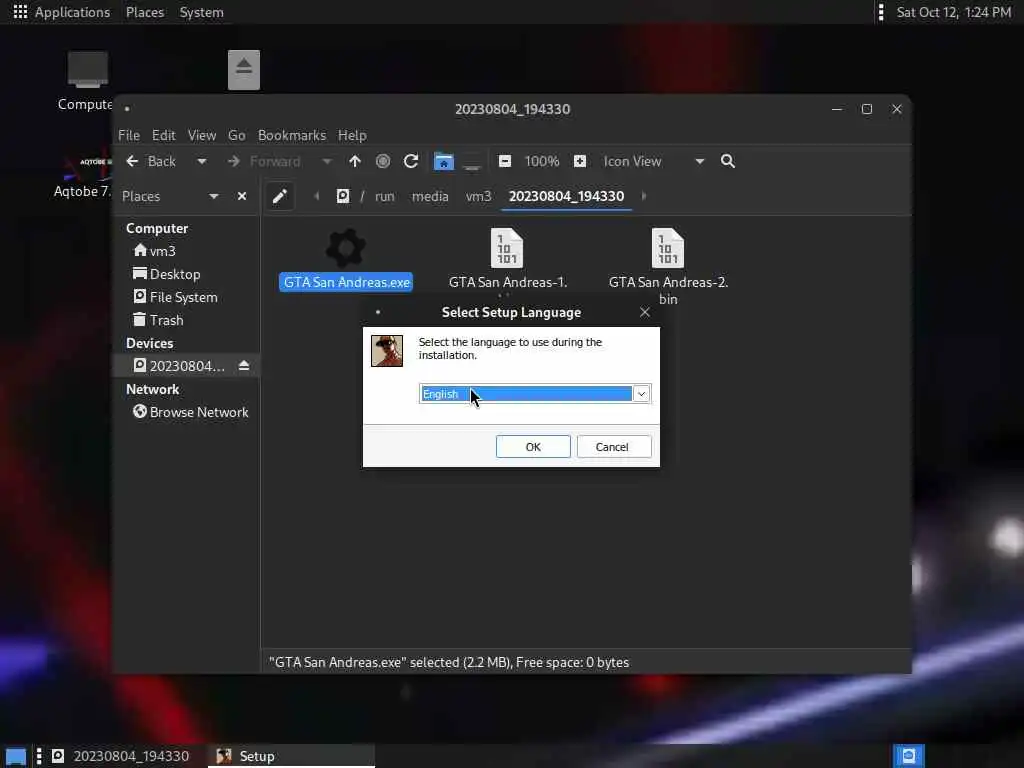This screenshot has height=768, width=1024.
Task: Go up to the parent folder
Action: click(x=355, y=161)
